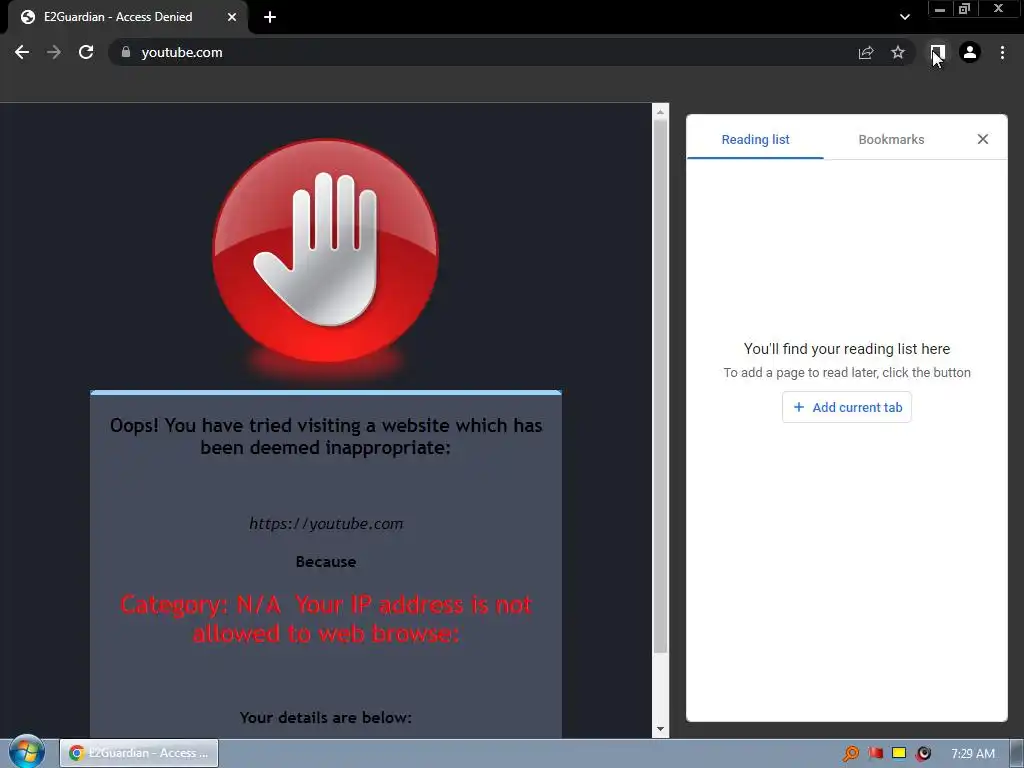Screen dimensions: 1024x768
Task: Click the red flag tray icon
Action: (x=876, y=753)
